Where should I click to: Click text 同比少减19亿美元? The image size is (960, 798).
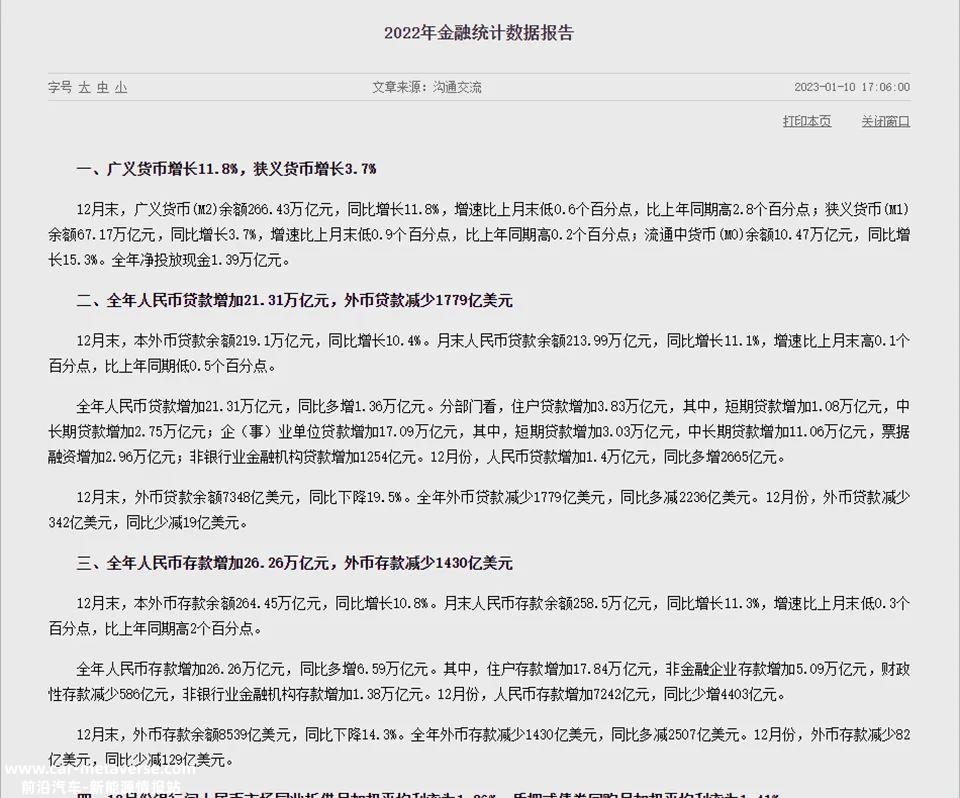[x=182, y=522]
